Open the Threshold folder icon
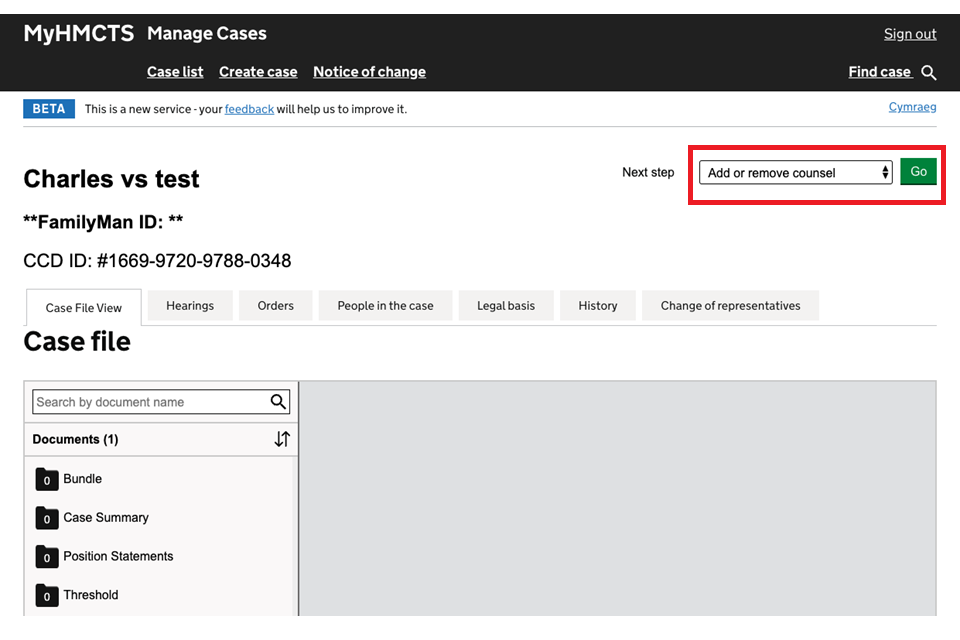The image size is (960, 640). (46, 596)
